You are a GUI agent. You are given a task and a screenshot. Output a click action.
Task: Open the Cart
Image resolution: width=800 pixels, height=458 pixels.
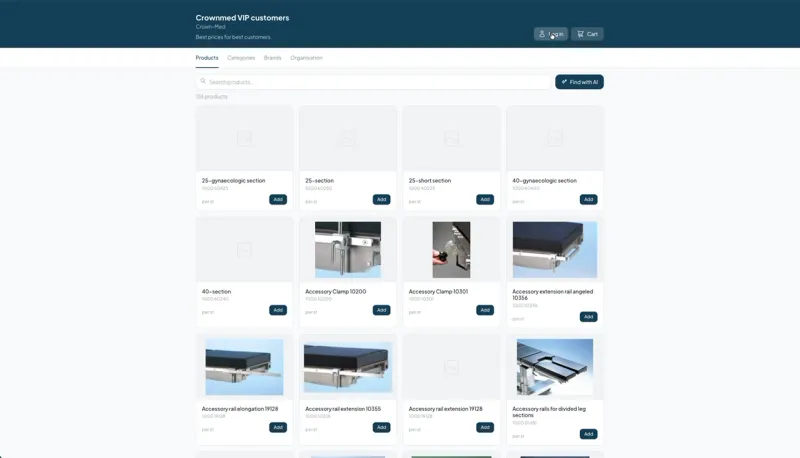(x=587, y=34)
